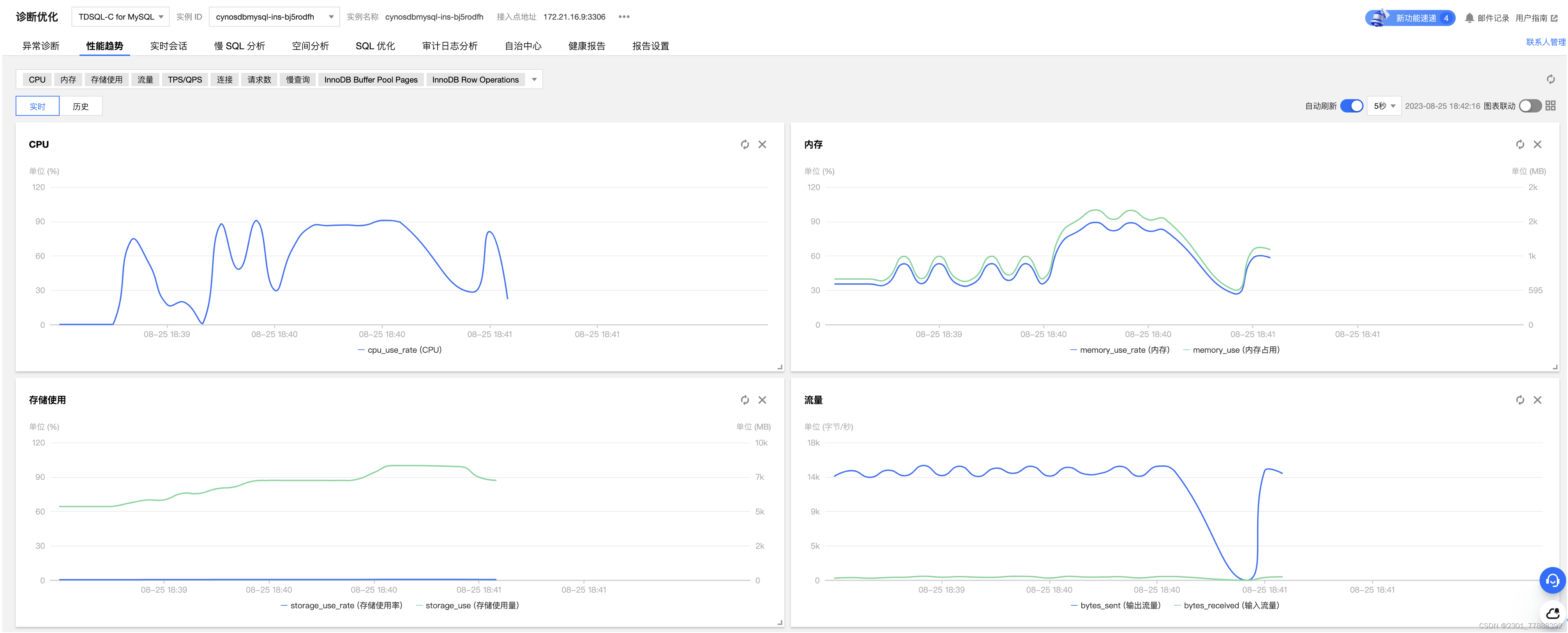The height and width of the screenshot is (633, 1568).
Task: Open 用户指南 external link
Action: (x=1536, y=18)
